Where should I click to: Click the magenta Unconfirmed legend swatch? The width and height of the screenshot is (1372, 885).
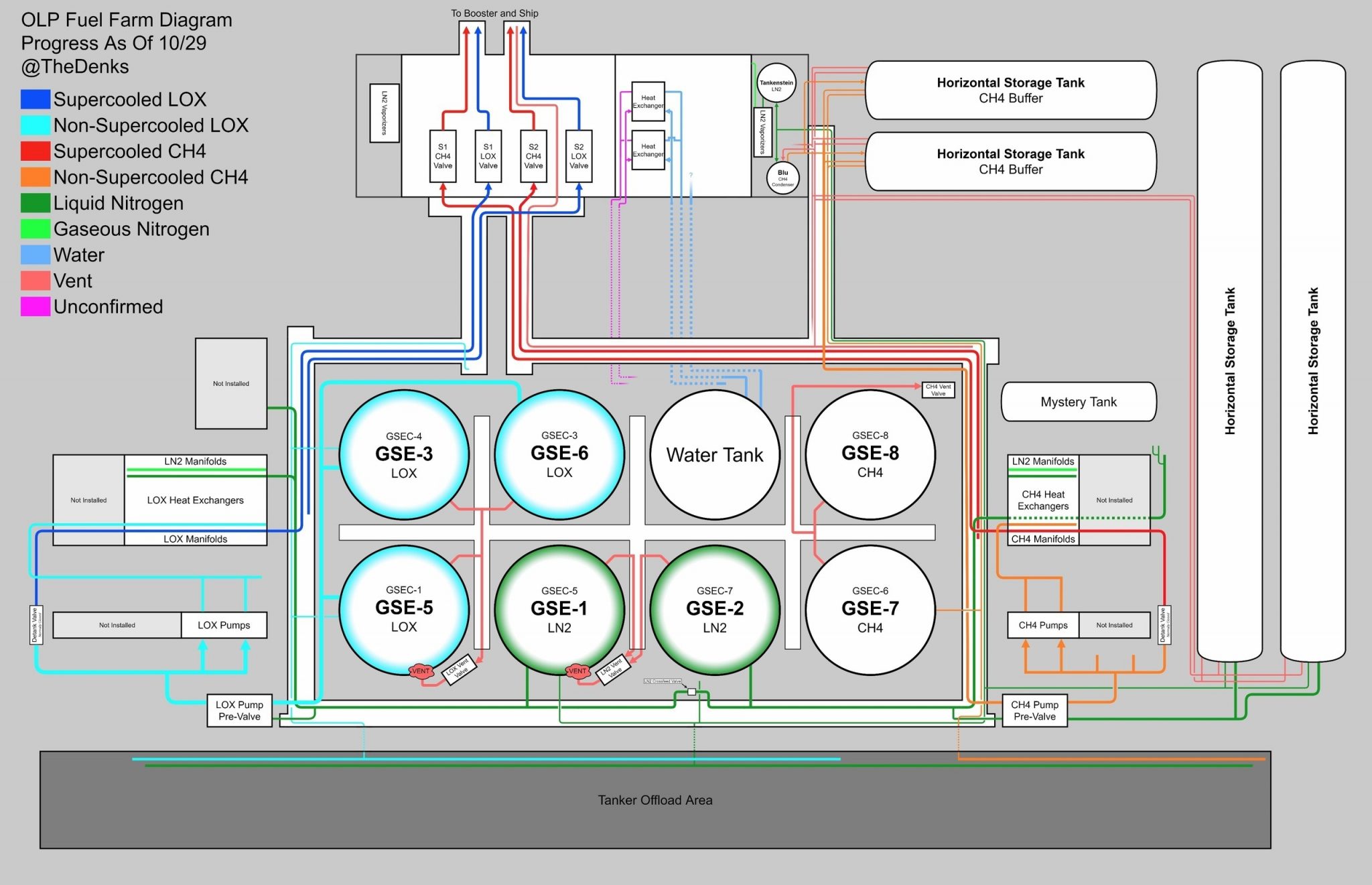[x=35, y=307]
